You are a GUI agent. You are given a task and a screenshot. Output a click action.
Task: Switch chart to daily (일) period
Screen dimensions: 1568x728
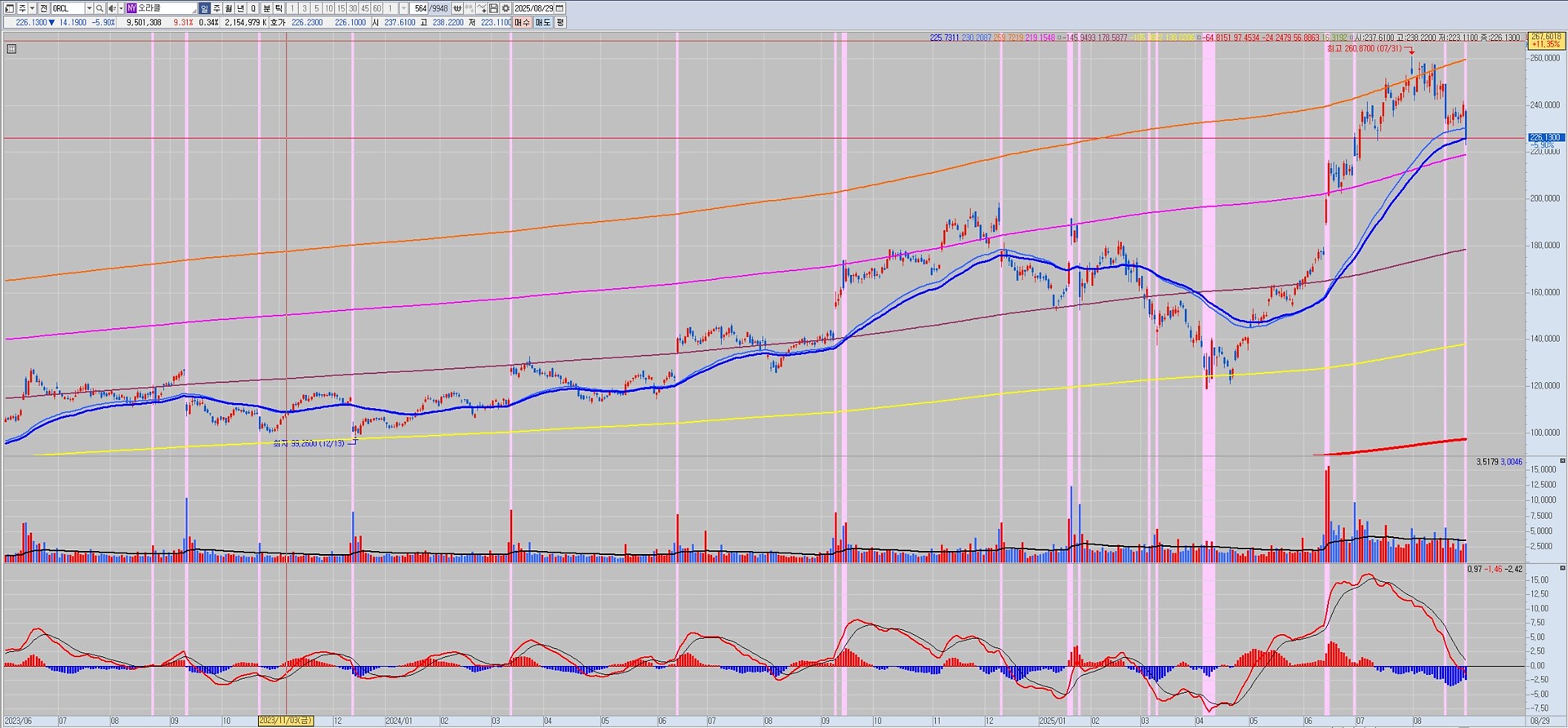tap(204, 8)
